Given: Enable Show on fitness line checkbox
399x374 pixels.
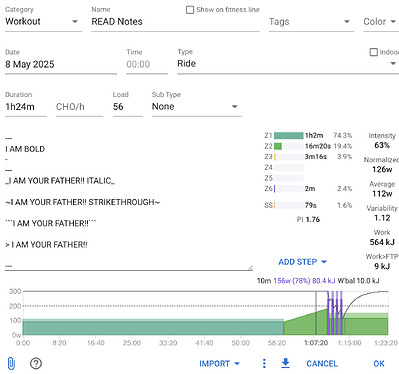Looking at the screenshot, I should [190, 10].
